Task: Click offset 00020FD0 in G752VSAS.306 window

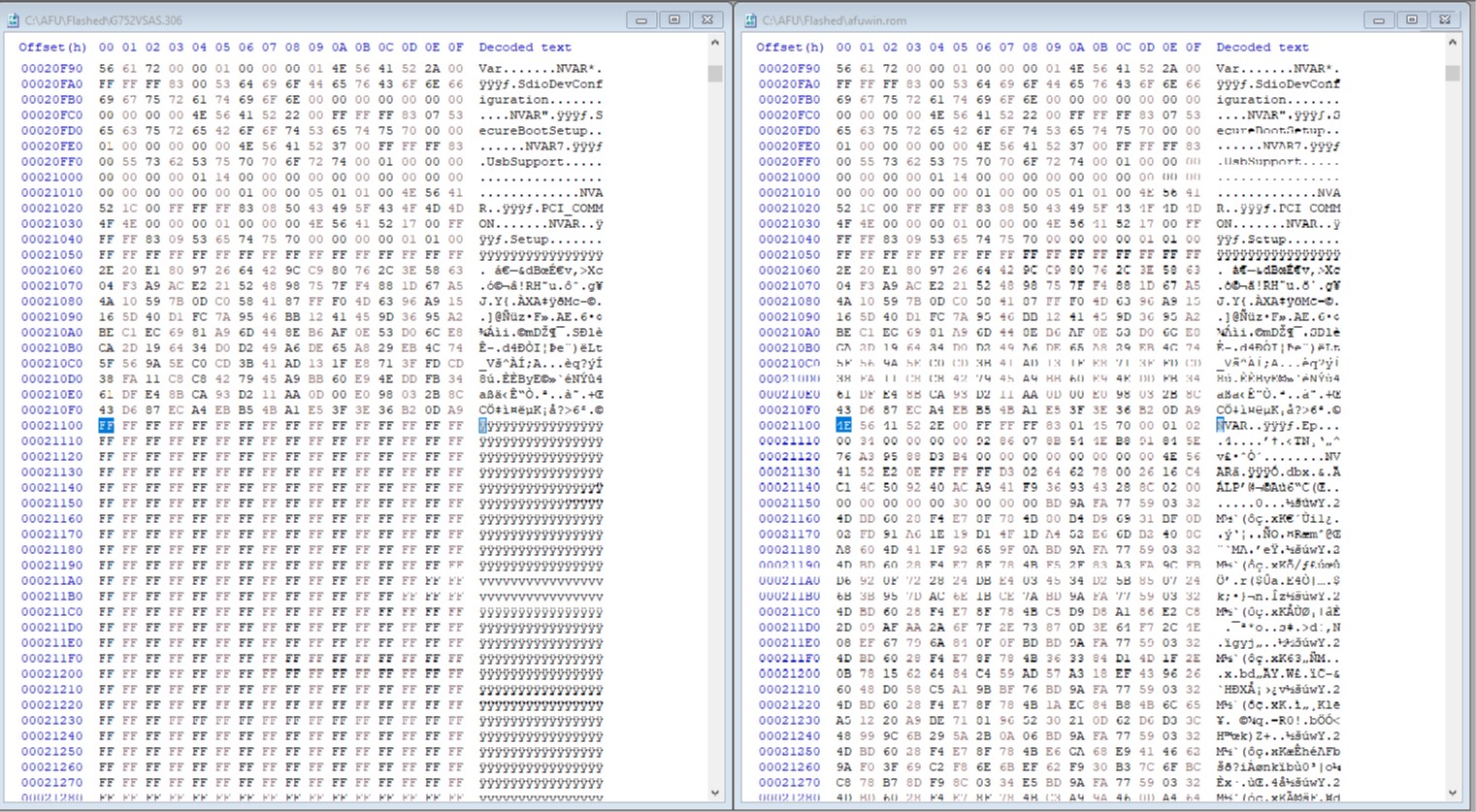Action: [52, 131]
